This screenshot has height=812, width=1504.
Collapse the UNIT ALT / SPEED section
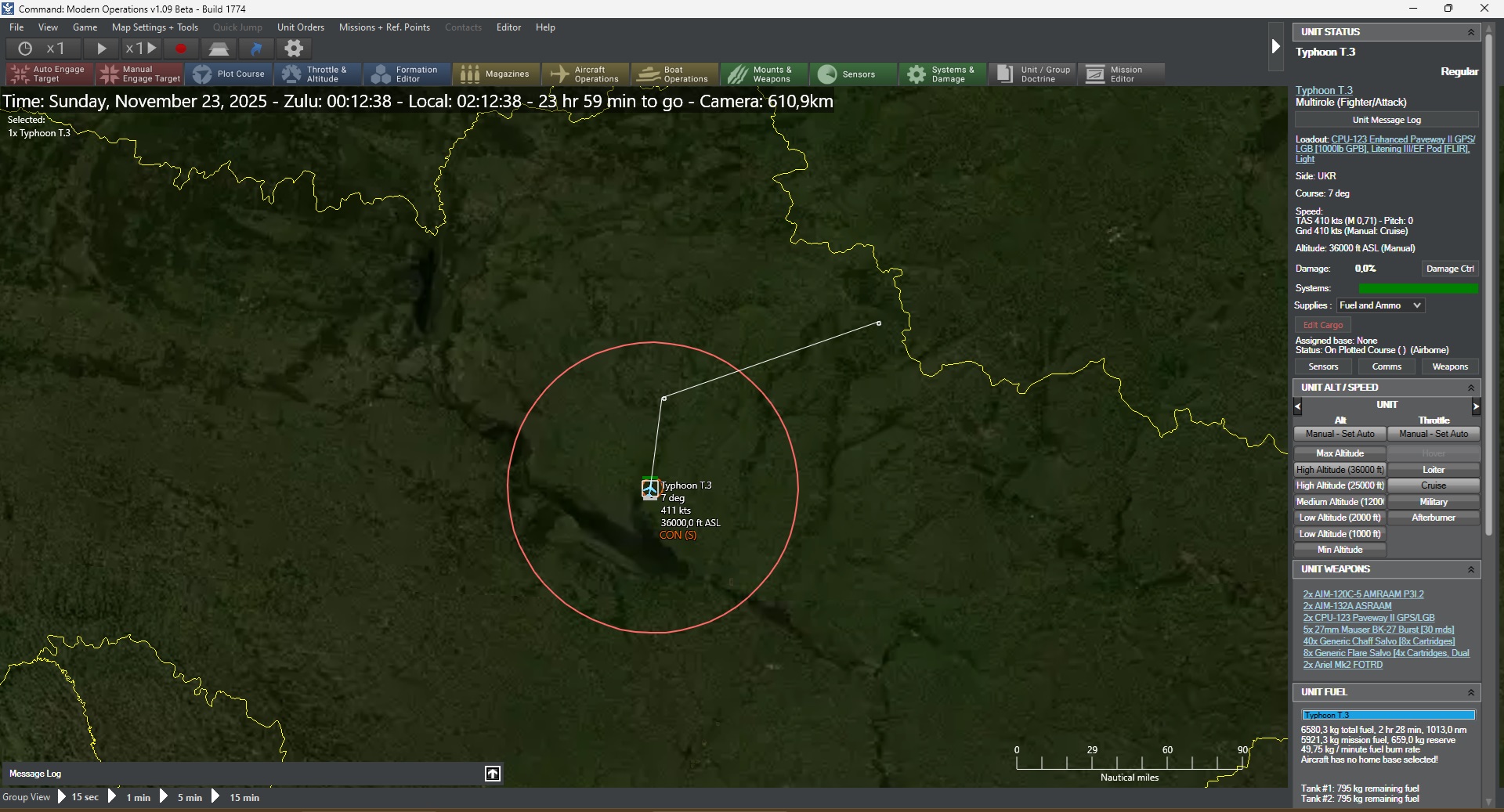tap(1470, 388)
